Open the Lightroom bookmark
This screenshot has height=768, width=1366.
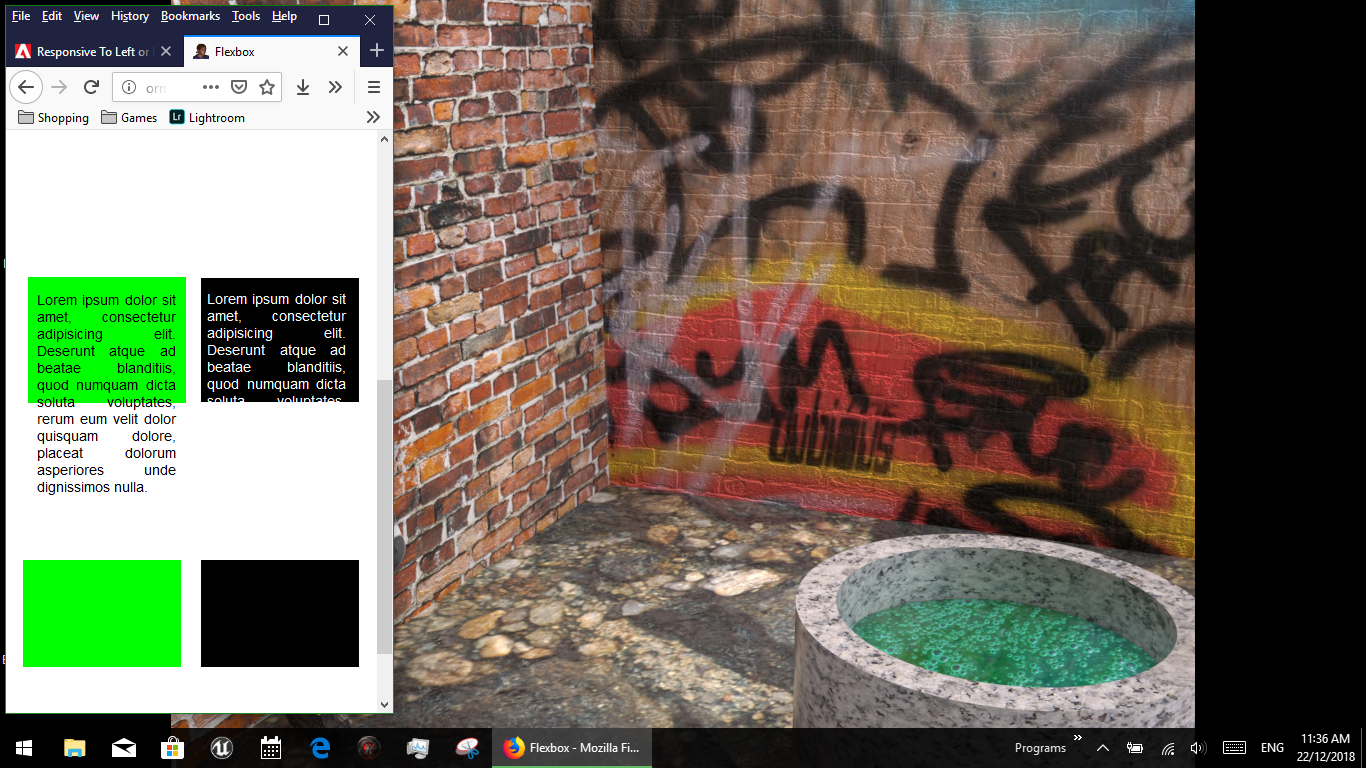pyautogui.click(x=207, y=117)
